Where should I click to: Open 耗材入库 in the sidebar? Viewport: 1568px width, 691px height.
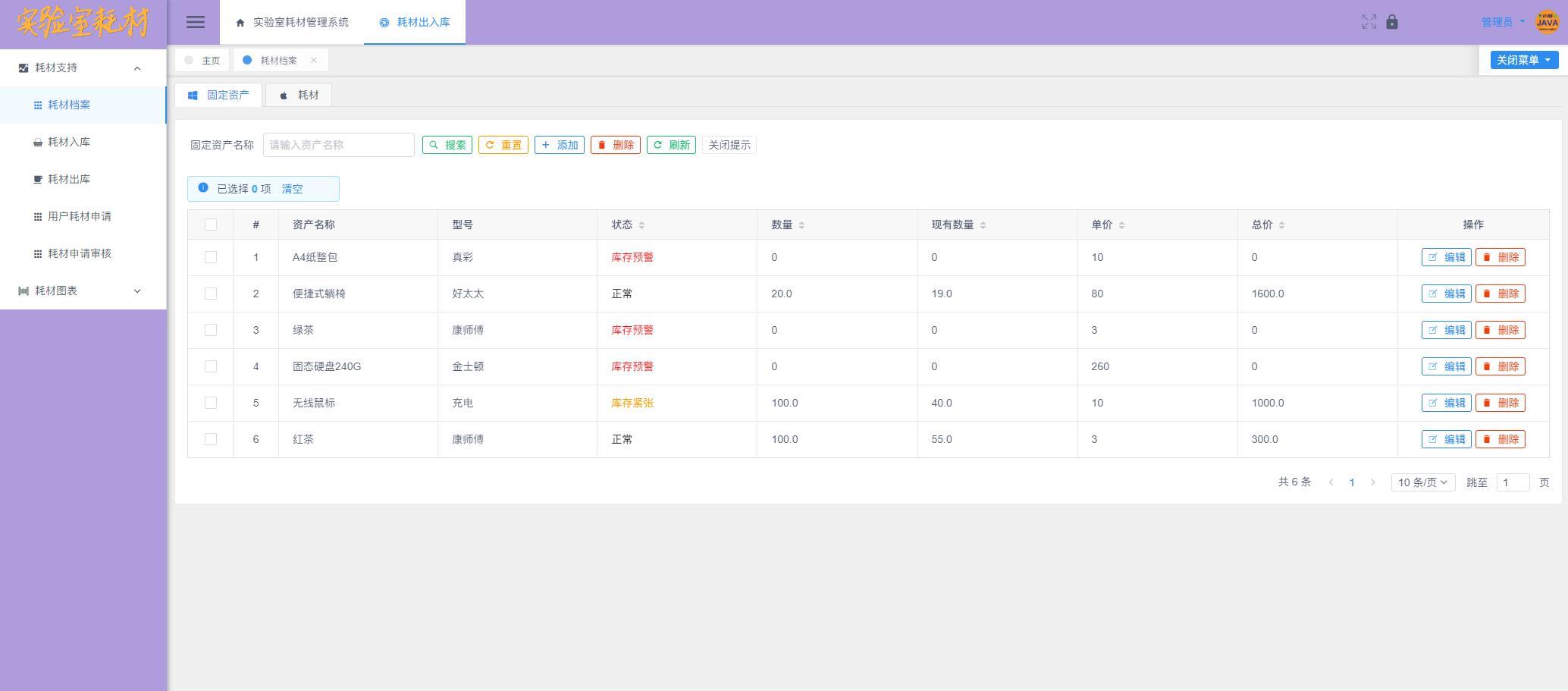pyautogui.click(x=69, y=142)
